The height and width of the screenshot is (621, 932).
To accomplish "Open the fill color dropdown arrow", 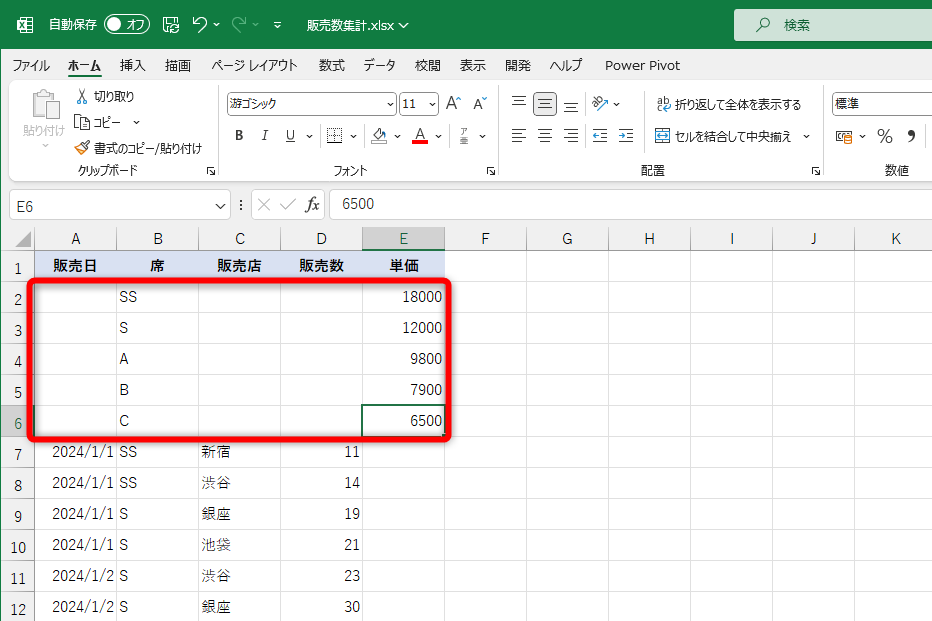I will coord(394,135).
